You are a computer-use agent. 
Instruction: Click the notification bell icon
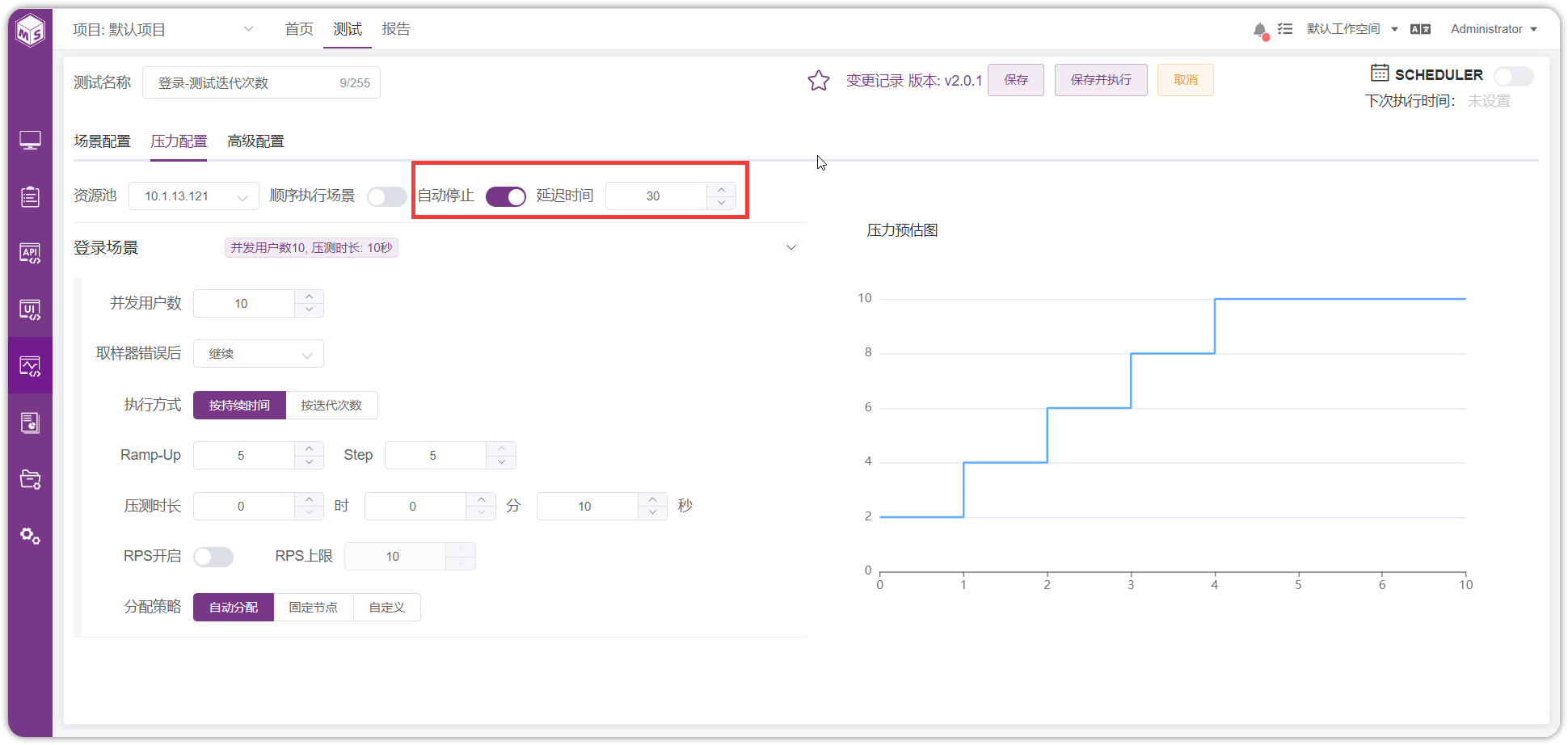(x=1260, y=30)
